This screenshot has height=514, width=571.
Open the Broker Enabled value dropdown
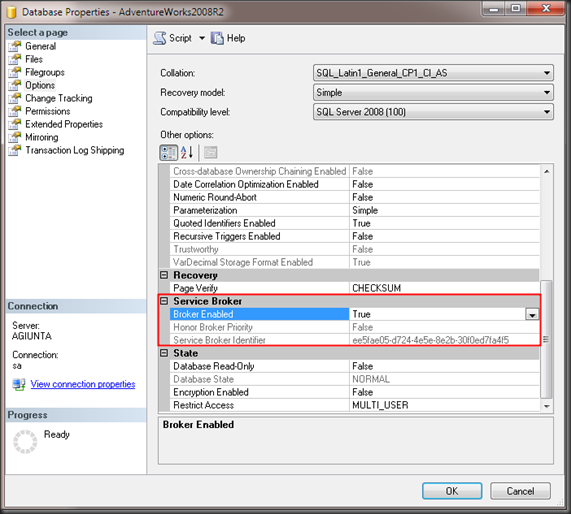532,314
